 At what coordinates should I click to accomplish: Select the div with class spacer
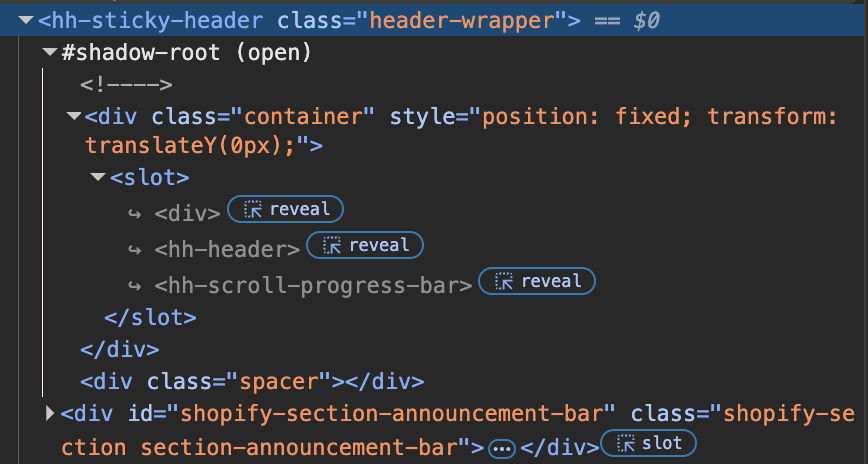click(x=252, y=381)
